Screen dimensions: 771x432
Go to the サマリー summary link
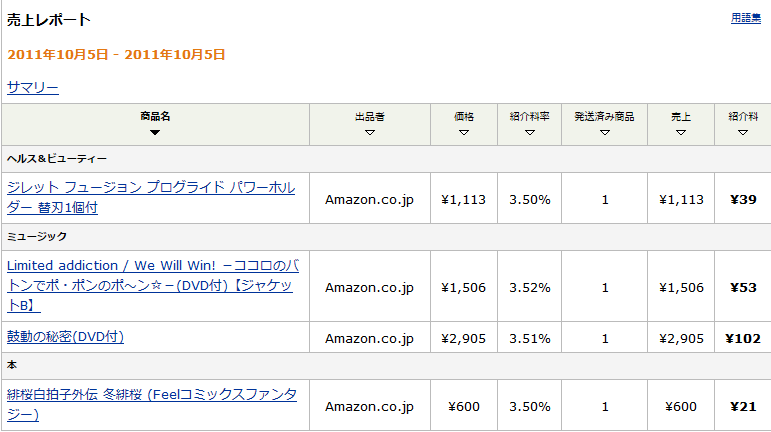[x=33, y=87]
